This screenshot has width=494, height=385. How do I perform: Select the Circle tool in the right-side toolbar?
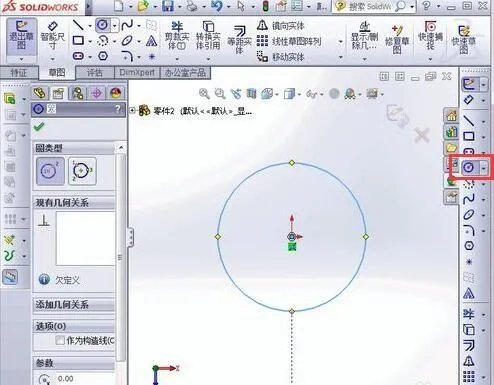[469, 167]
